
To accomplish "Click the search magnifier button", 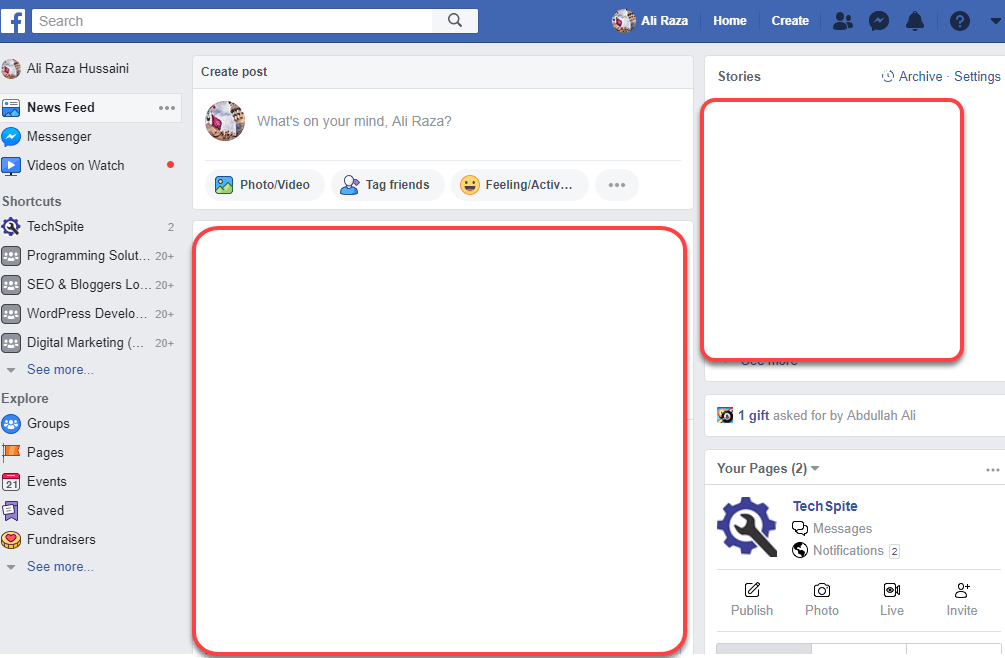I will 455,21.
